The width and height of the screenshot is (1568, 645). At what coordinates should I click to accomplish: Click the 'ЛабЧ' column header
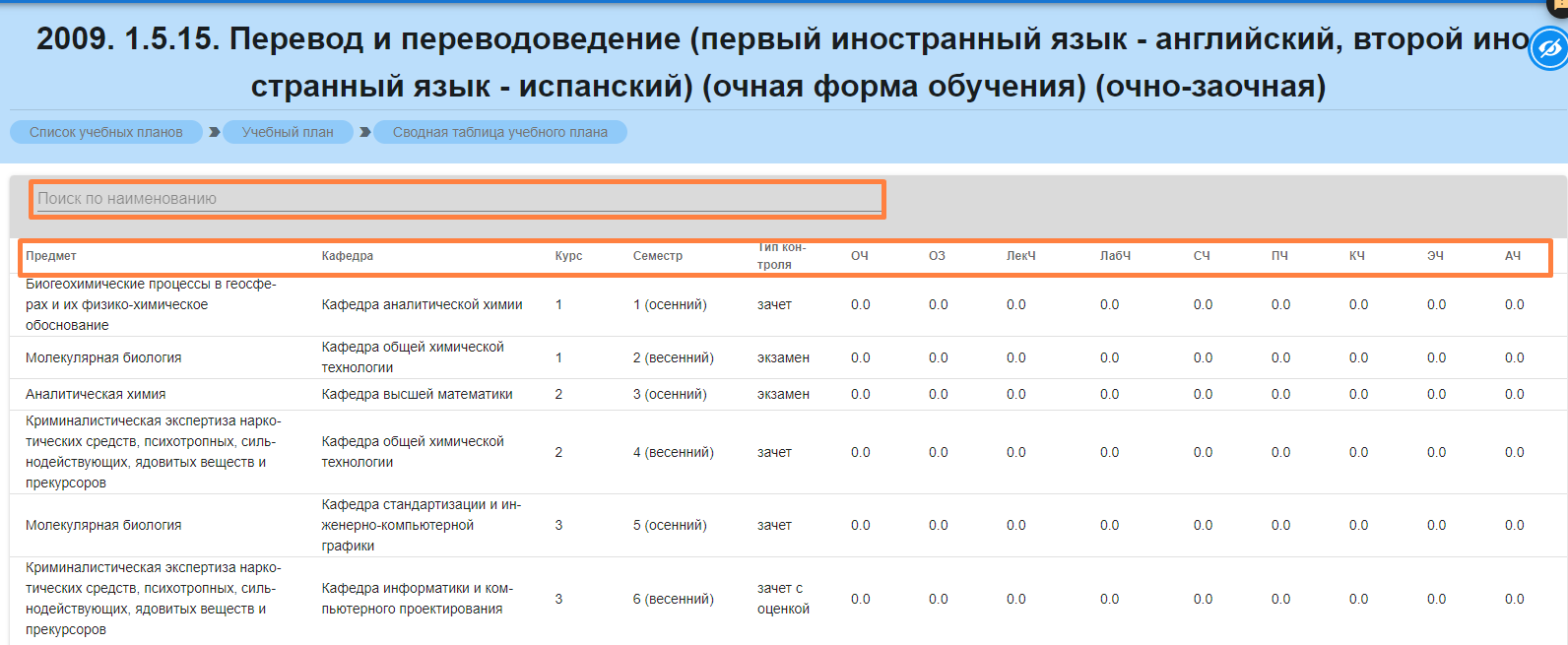pyautogui.click(x=1115, y=256)
